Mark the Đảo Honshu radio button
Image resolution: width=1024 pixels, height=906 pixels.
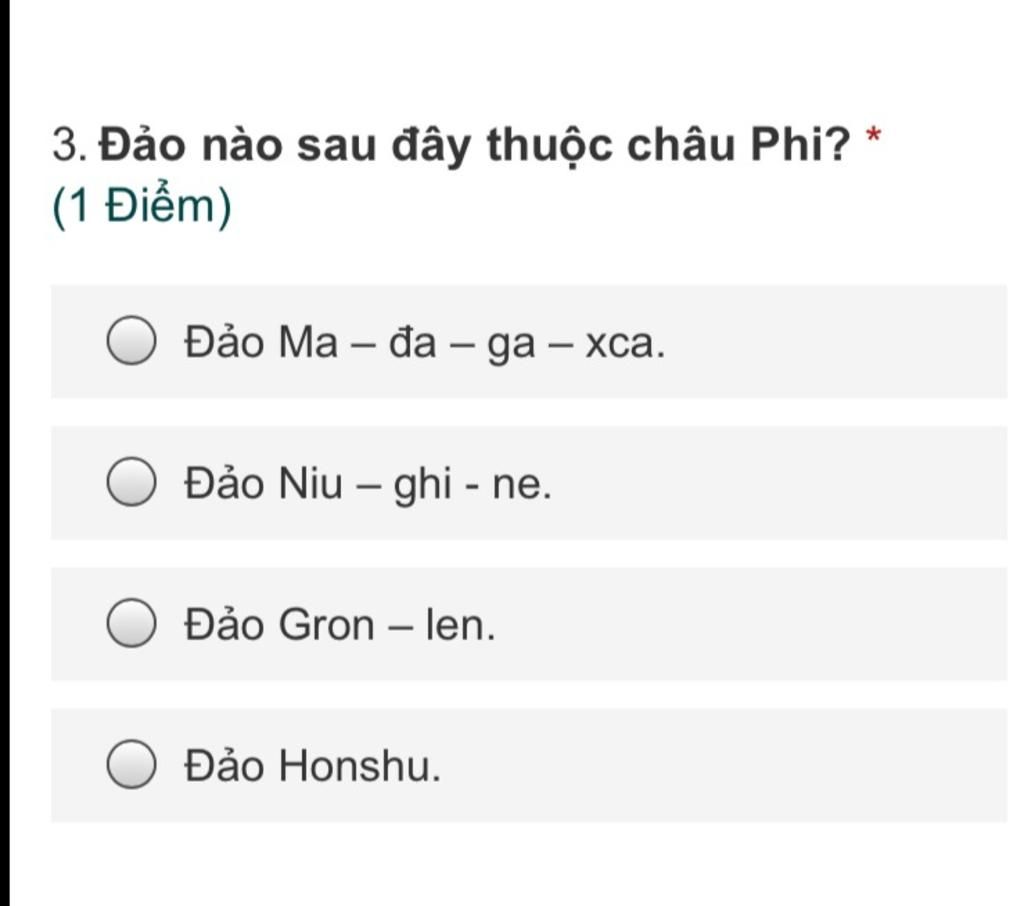(131, 764)
